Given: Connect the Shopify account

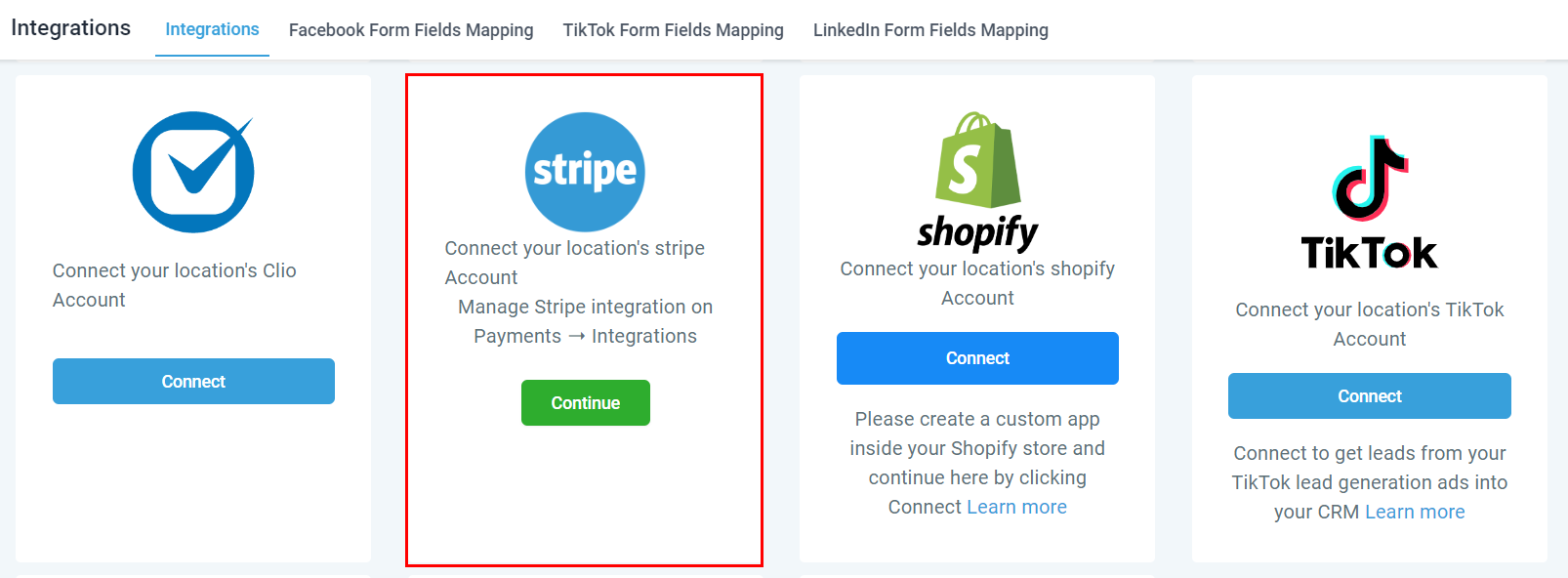Looking at the screenshot, I should [x=977, y=358].
